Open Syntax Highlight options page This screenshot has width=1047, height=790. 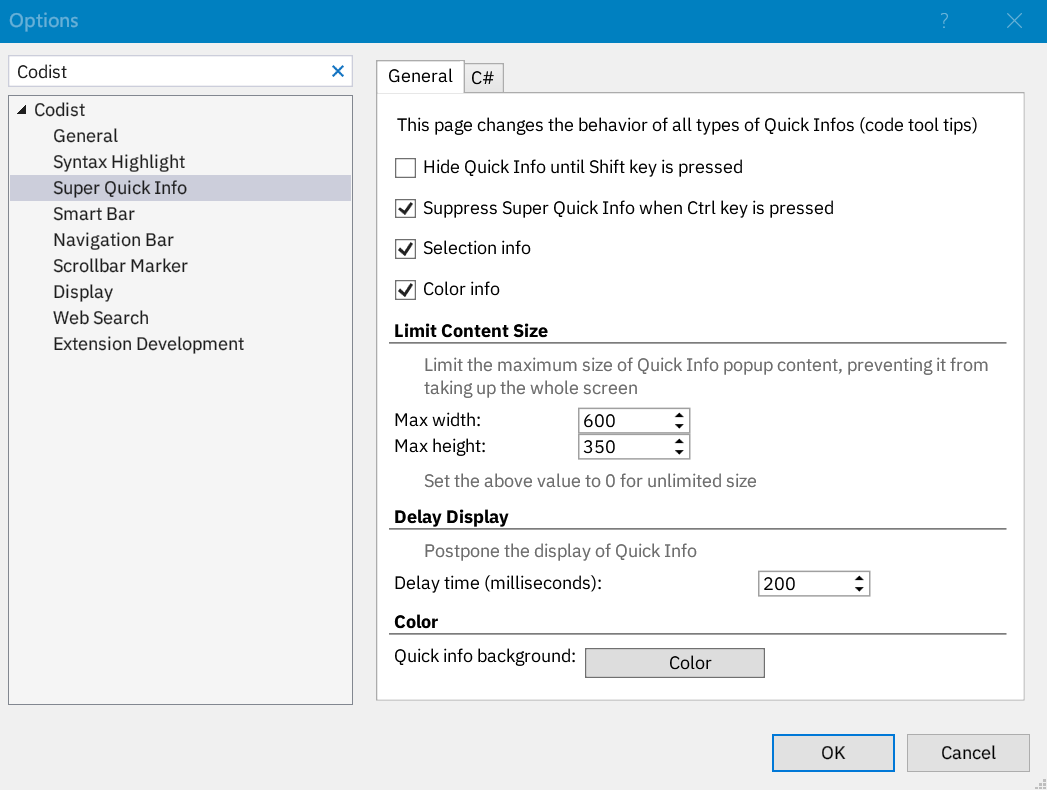pyautogui.click(x=119, y=162)
